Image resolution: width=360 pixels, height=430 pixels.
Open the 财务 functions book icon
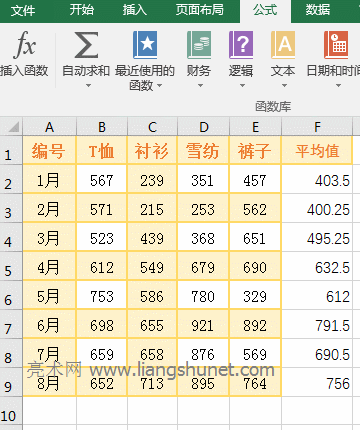pos(199,45)
